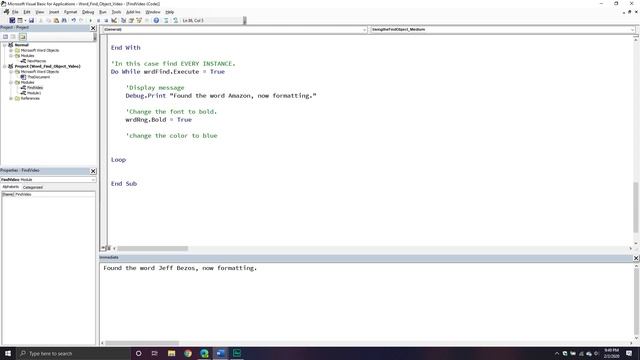
Task: Click the Paste icon in the toolbar
Action: tap(56, 20)
